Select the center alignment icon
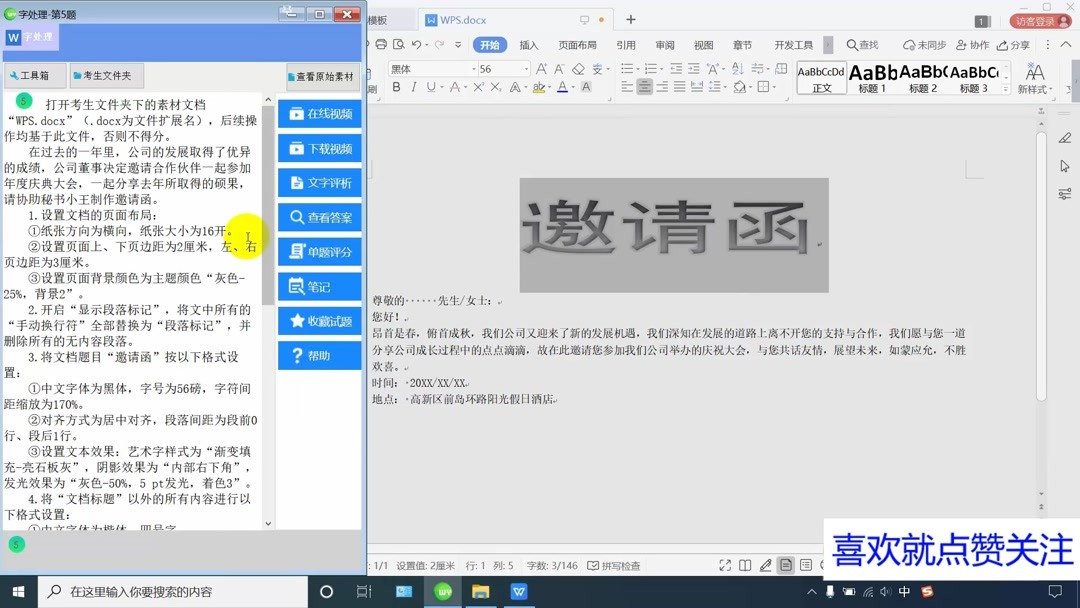Screen dimensions: 1080x608 (645, 87)
